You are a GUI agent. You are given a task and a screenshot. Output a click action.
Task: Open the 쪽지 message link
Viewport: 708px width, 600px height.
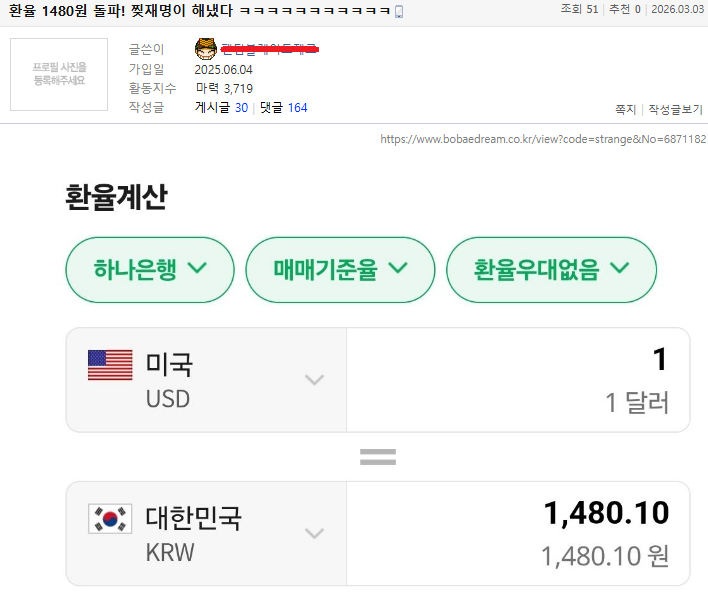[x=625, y=109]
